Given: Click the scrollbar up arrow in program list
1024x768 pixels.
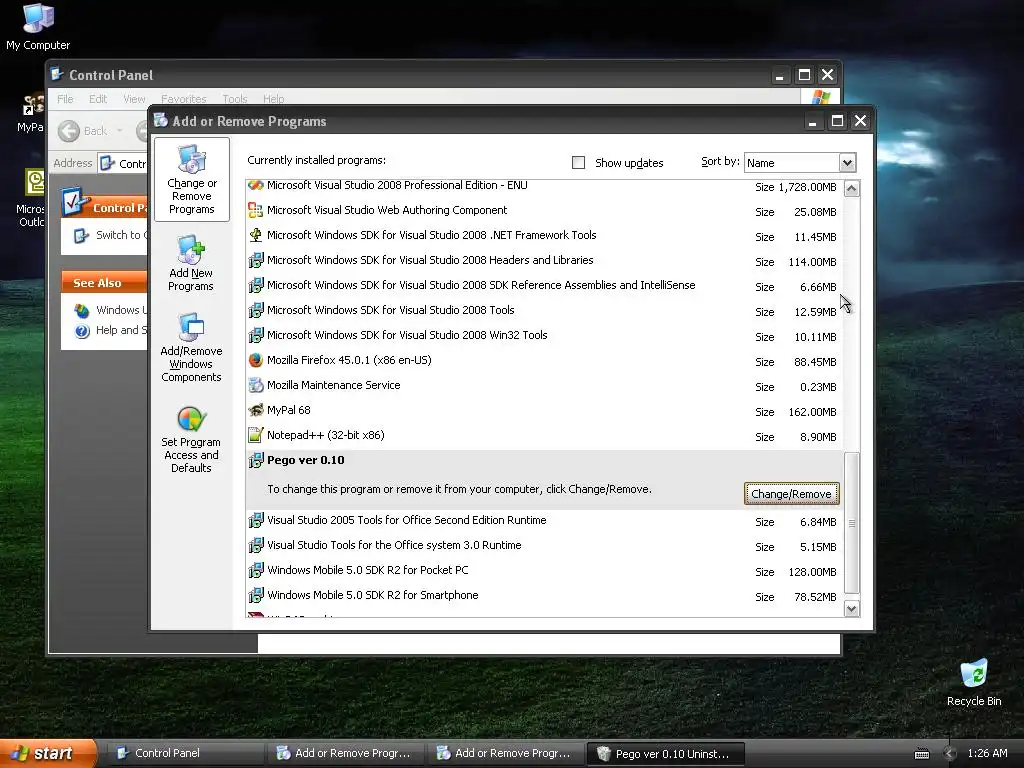Looking at the screenshot, I should point(852,189).
